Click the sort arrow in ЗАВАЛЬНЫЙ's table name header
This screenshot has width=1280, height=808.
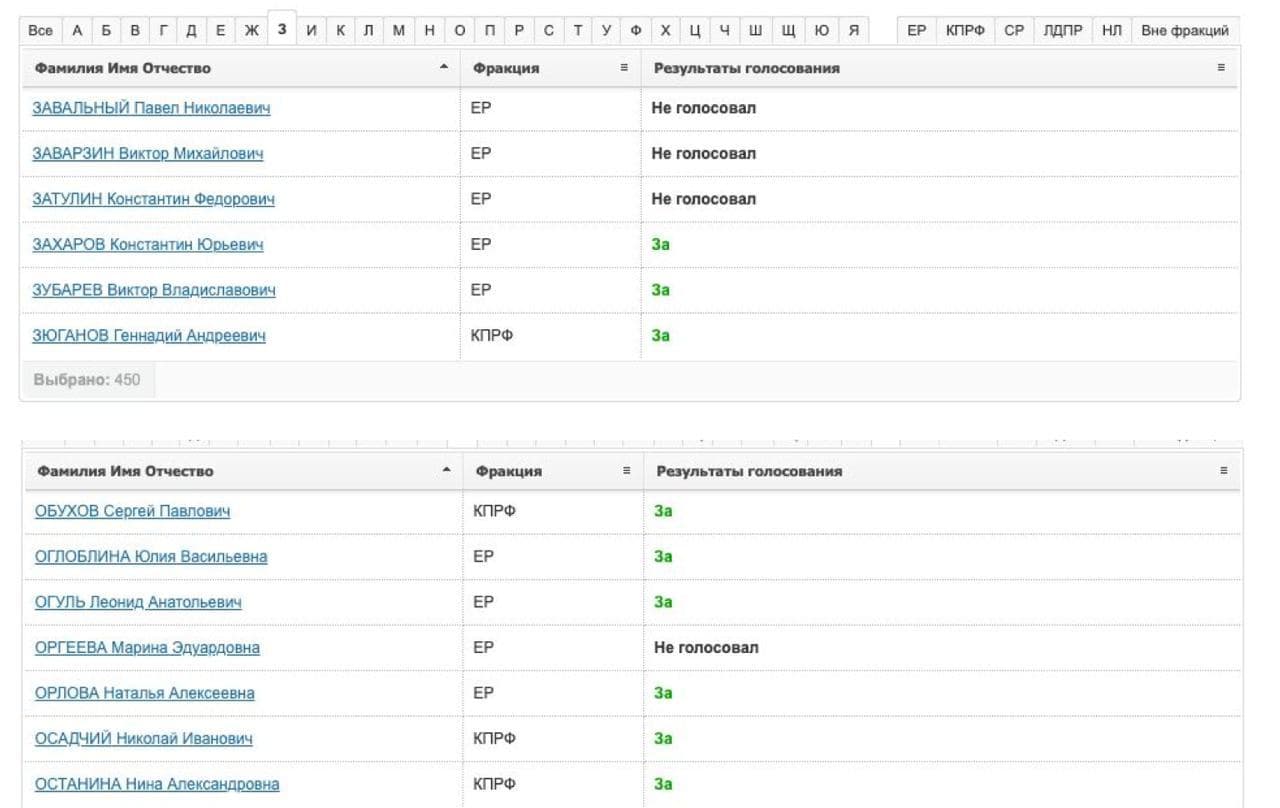tap(444, 67)
